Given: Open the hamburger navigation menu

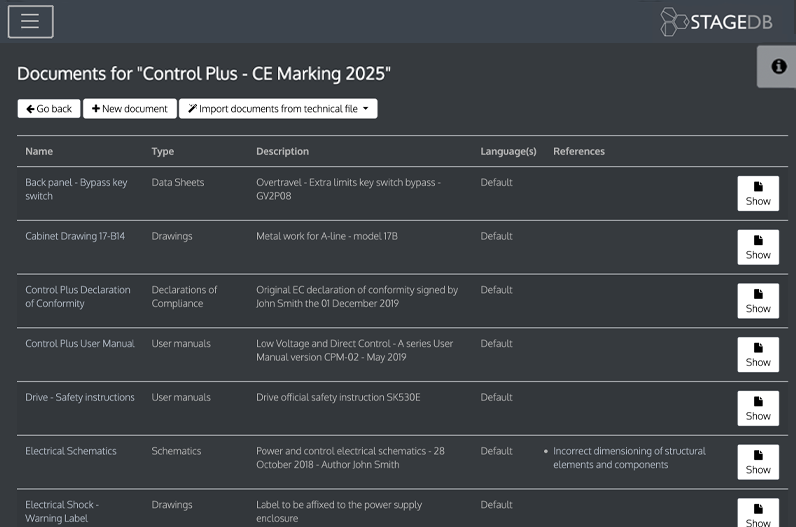Looking at the screenshot, I should 30,21.
